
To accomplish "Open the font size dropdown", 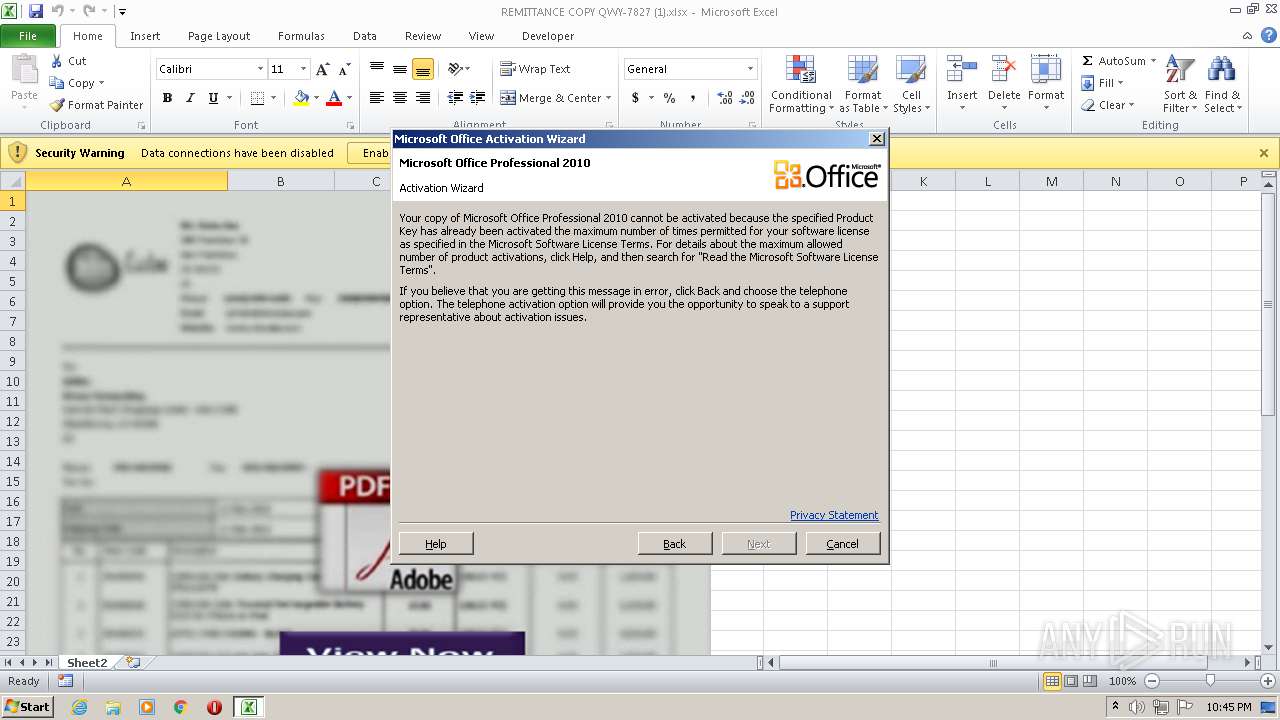I will pyautogui.click(x=303, y=69).
